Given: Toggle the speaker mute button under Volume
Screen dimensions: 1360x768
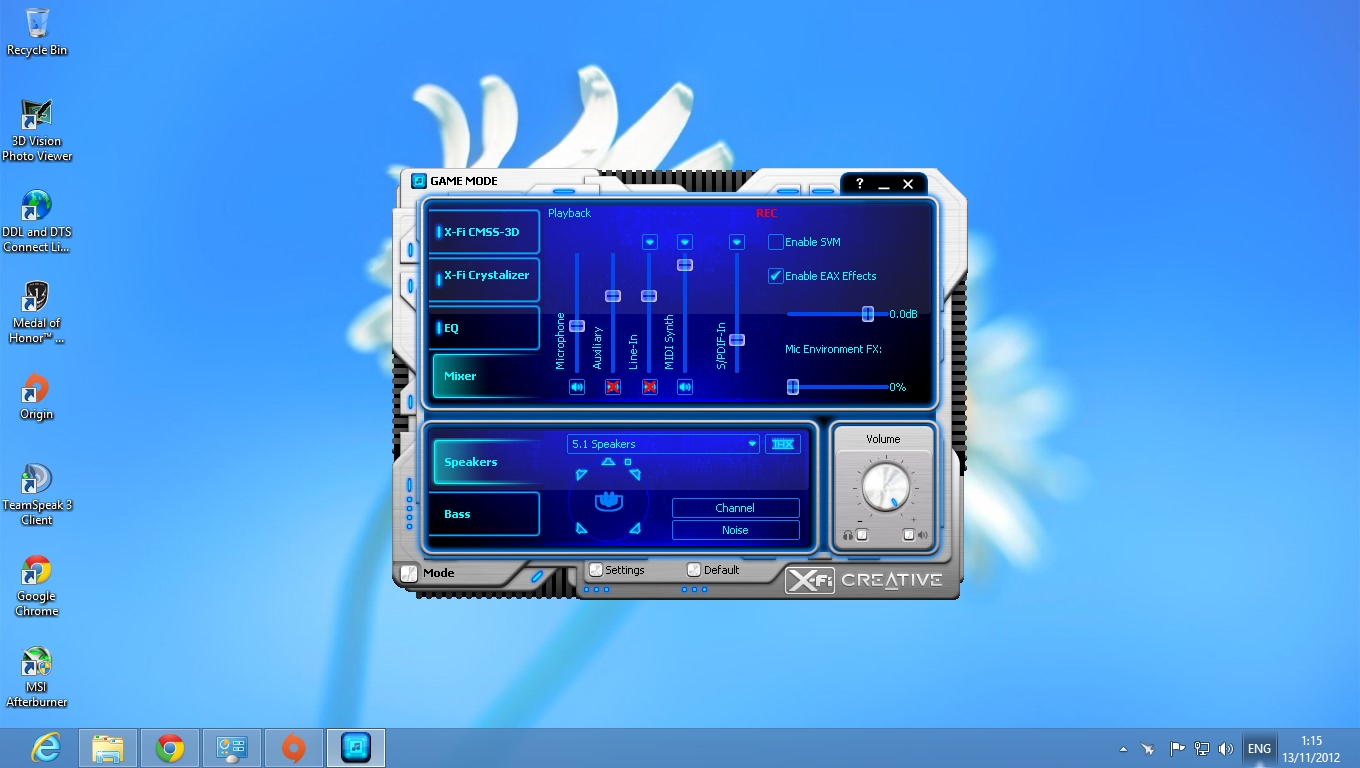Looking at the screenshot, I should (x=908, y=535).
